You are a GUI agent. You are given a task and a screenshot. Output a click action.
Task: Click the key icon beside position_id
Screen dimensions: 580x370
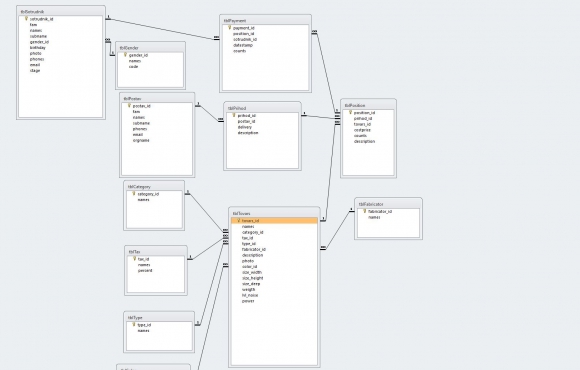pos(350,112)
